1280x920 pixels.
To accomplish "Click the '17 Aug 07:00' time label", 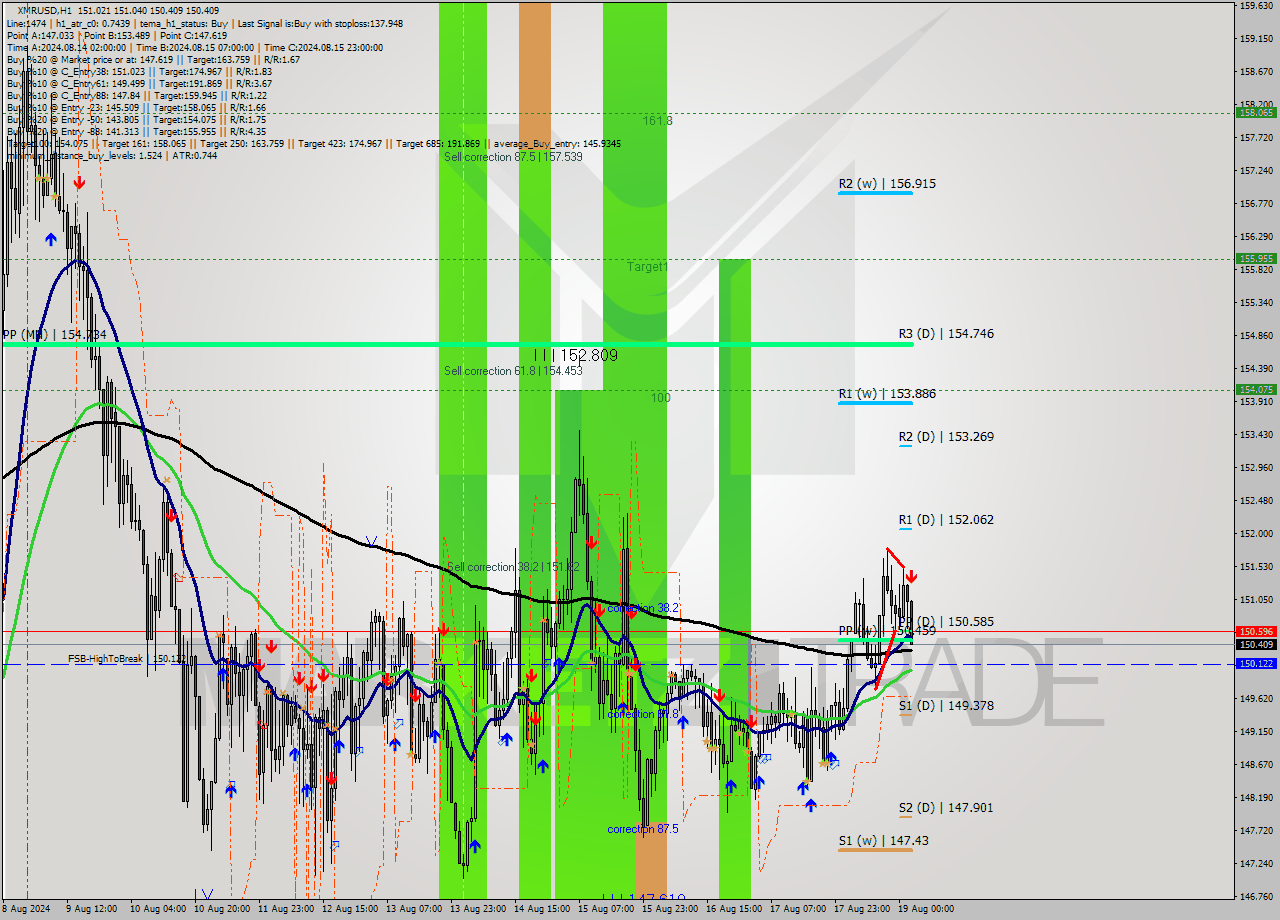I will pyautogui.click(x=797, y=910).
